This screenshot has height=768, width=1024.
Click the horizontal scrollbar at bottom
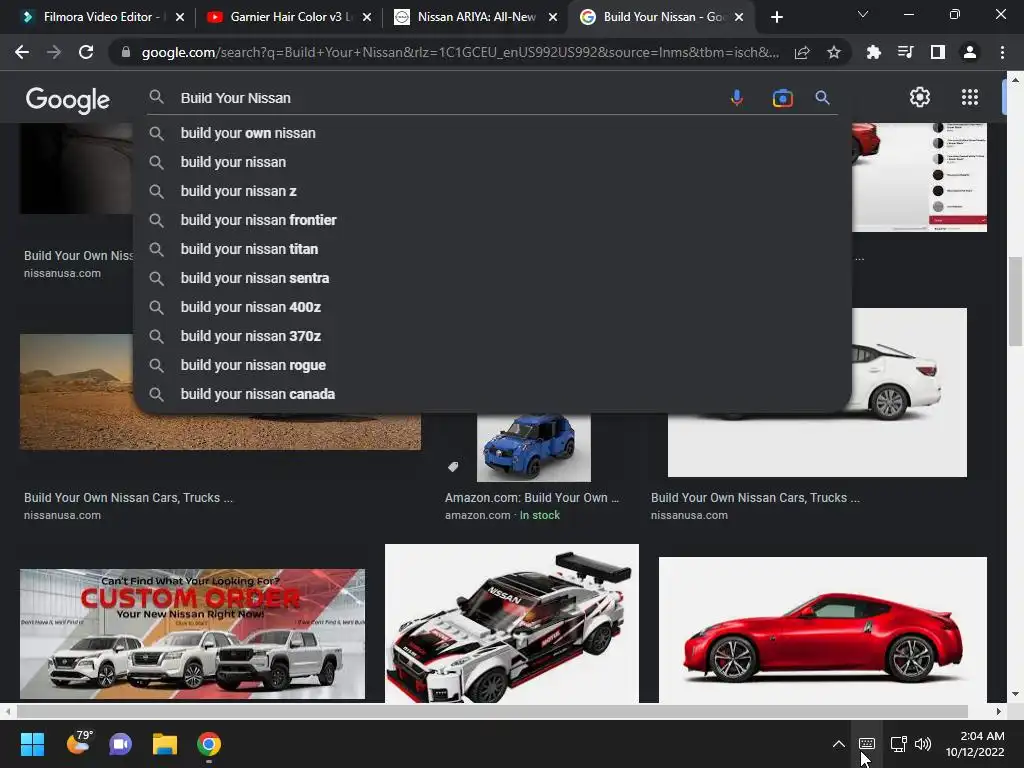point(492,711)
